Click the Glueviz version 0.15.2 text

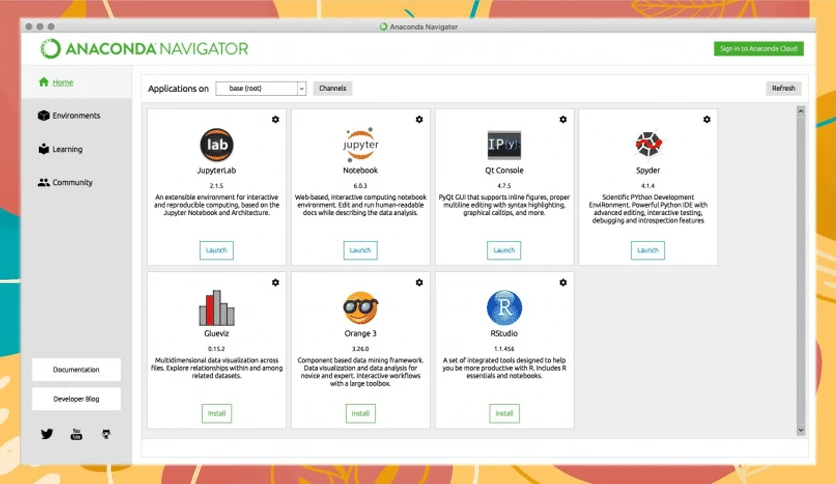[216, 349]
